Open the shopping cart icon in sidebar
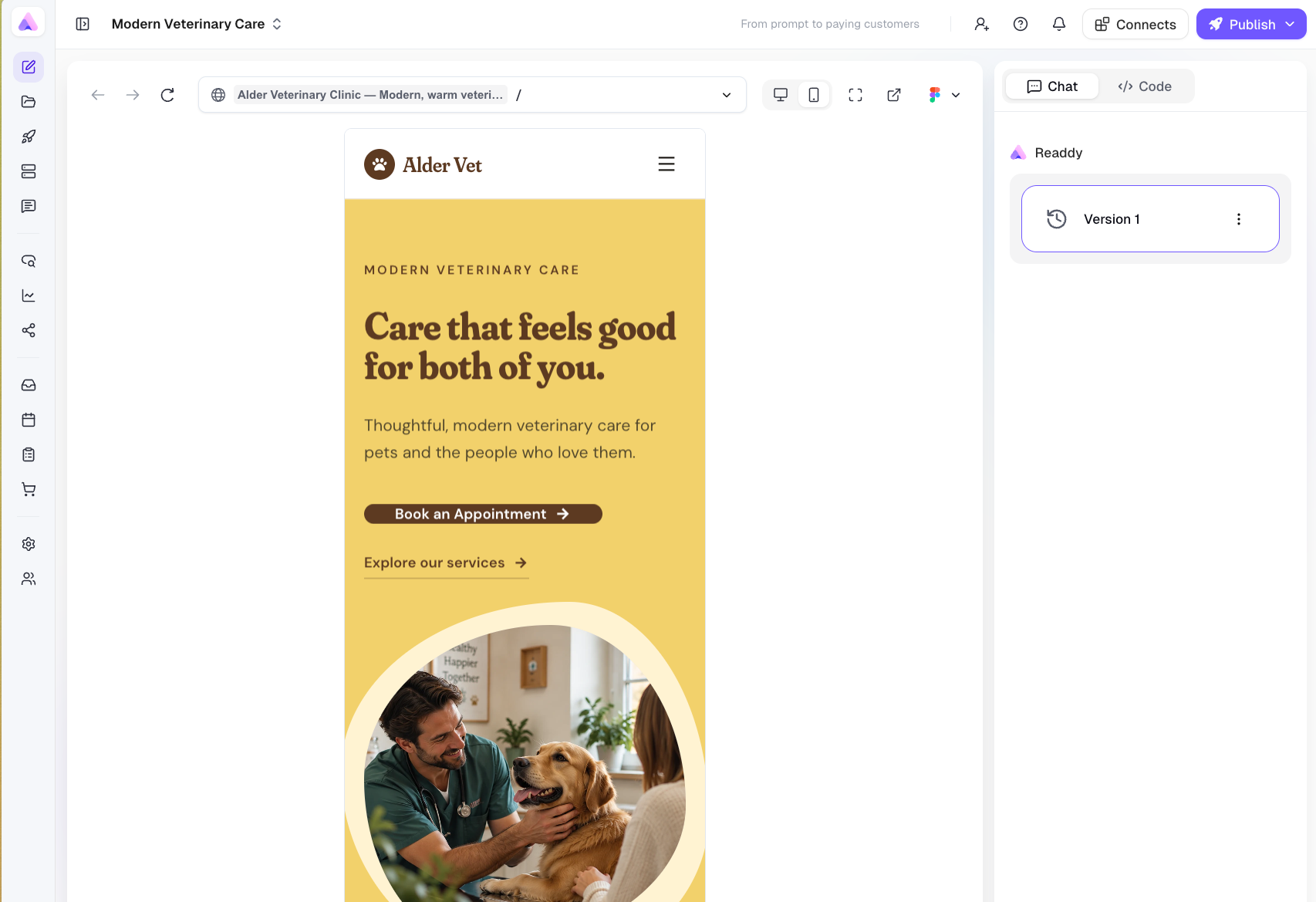Viewport: 1316px width, 902px height. tap(29, 489)
